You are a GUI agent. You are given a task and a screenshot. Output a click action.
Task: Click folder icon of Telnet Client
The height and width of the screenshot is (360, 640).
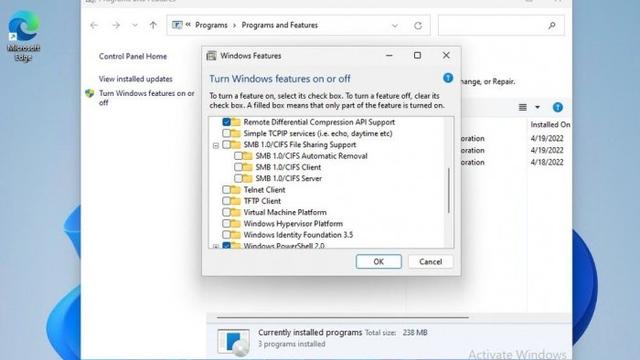click(236, 190)
